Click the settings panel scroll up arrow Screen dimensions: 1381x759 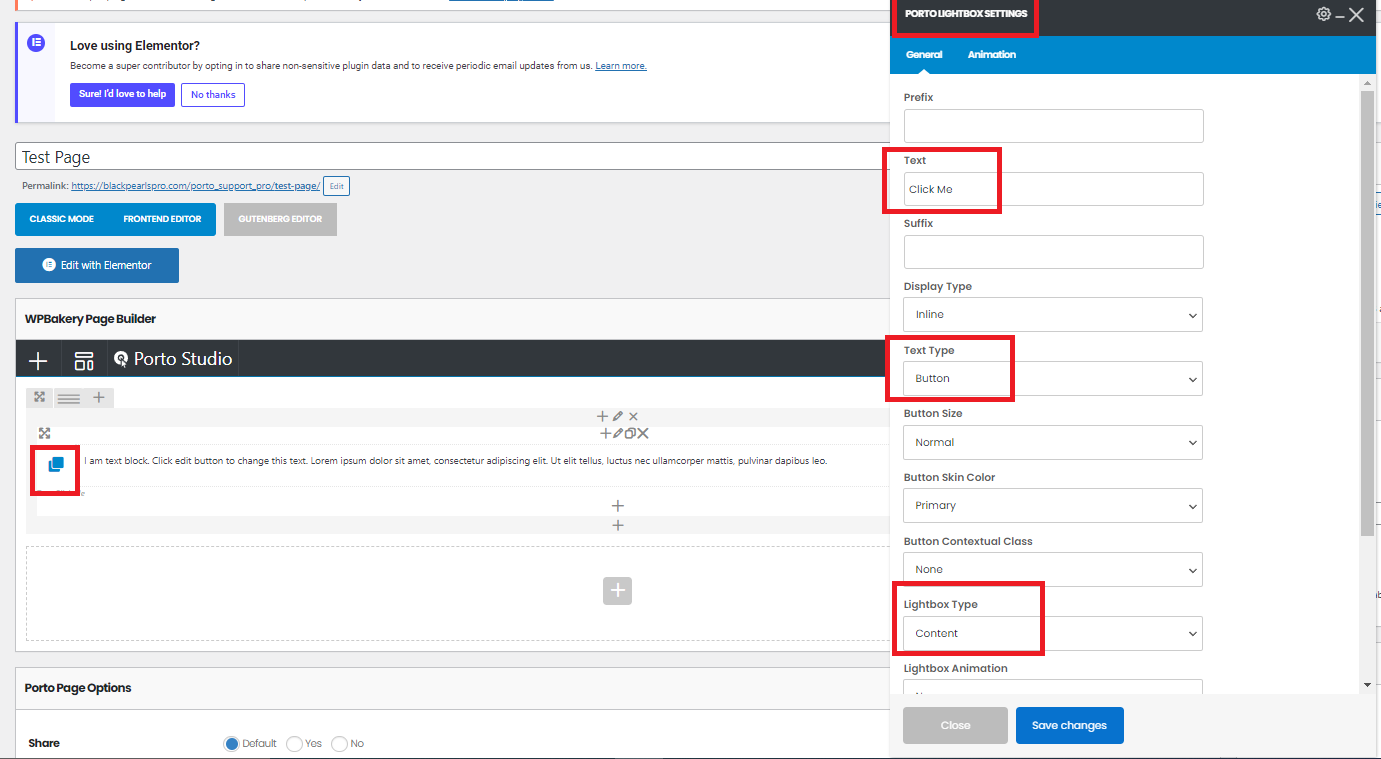click(1367, 83)
